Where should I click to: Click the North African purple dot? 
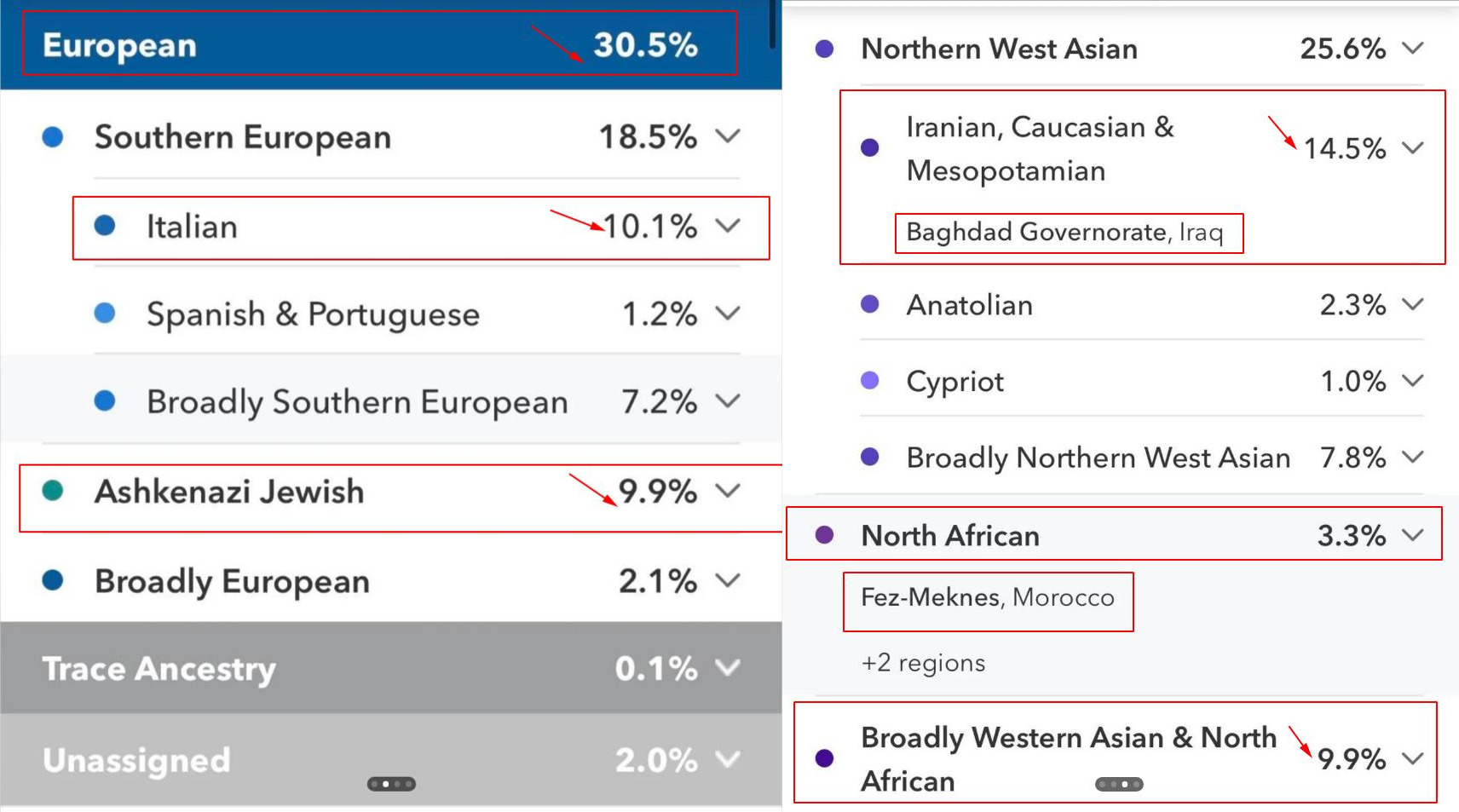[824, 535]
